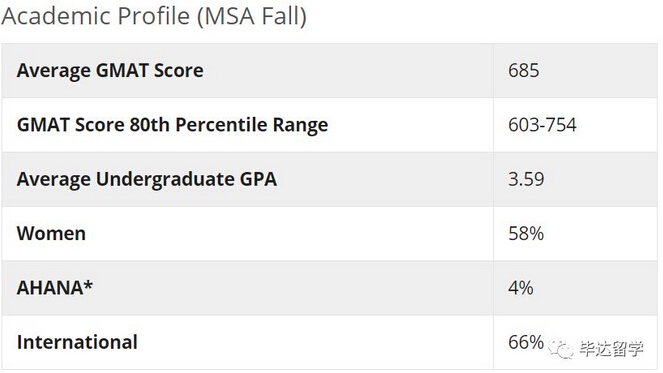Select the International row label

pyautogui.click(x=77, y=342)
